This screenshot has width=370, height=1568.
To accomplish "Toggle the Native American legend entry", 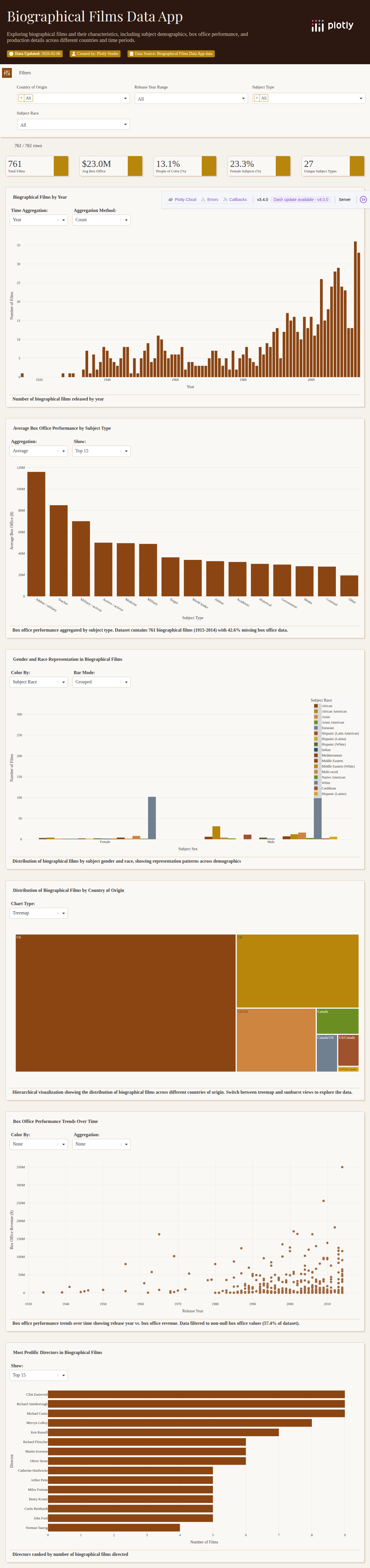I will pos(329,777).
